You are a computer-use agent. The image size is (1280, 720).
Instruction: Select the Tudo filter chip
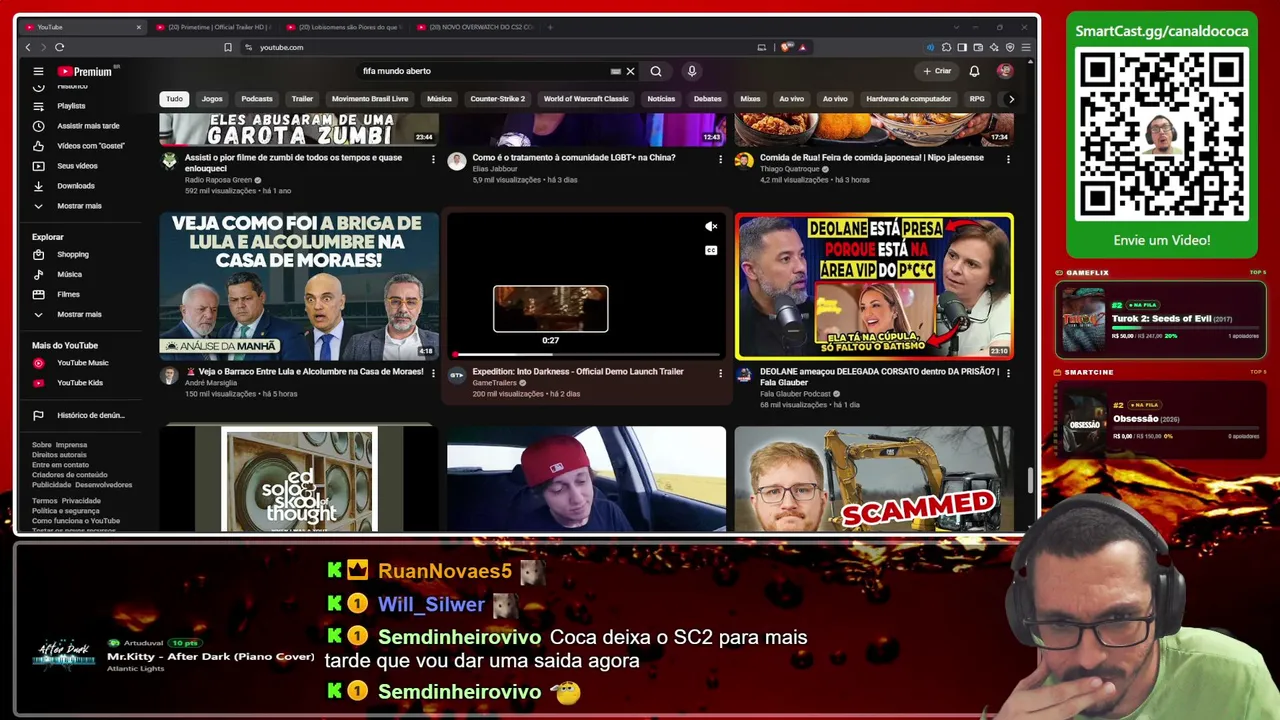point(174,99)
